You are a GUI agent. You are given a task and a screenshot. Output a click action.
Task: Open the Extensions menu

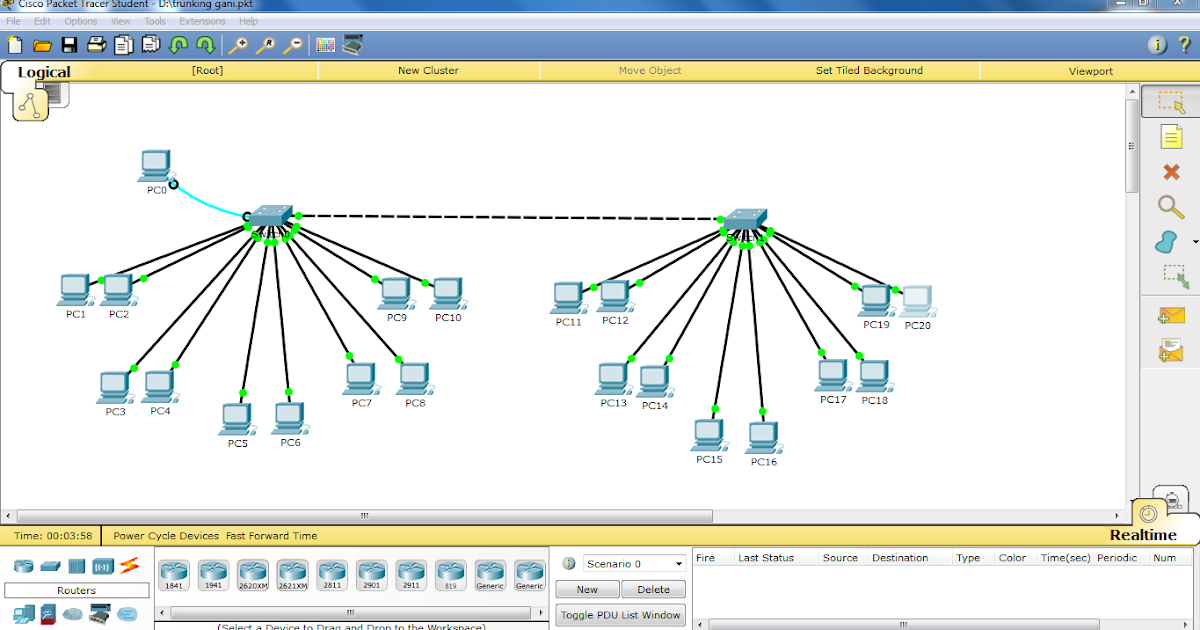point(202,21)
